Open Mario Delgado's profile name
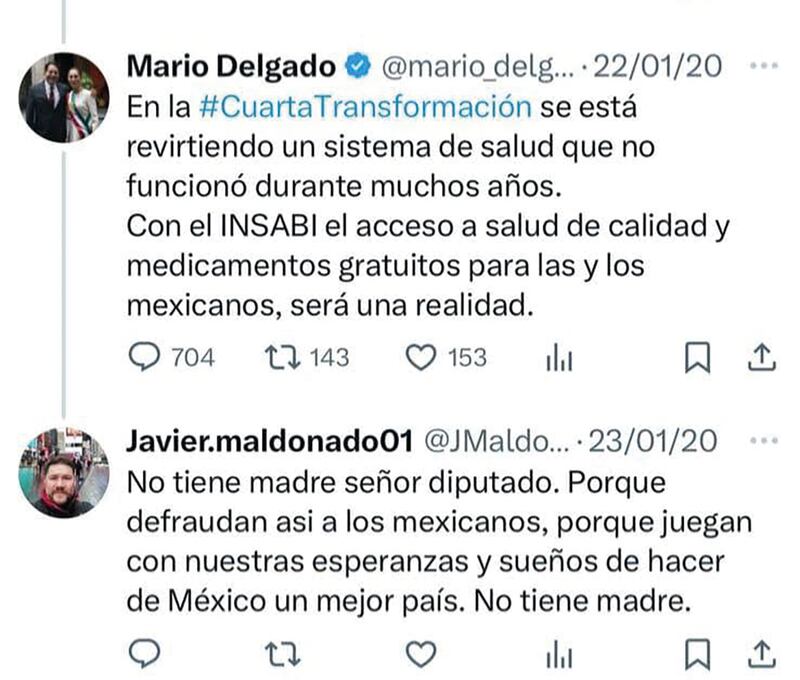The height and width of the screenshot is (680, 800). pyautogui.click(x=231, y=66)
